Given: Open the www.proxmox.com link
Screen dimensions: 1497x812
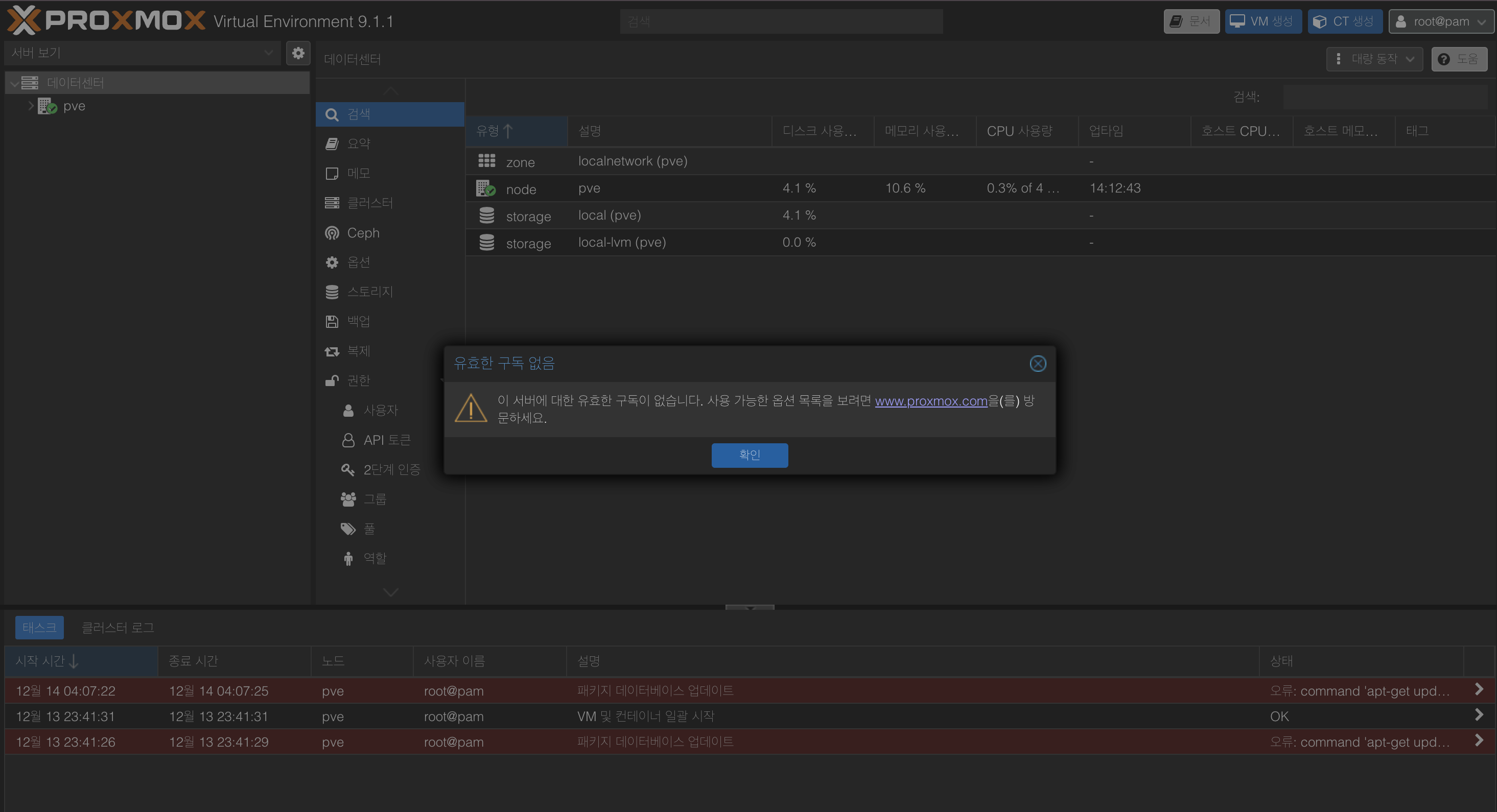Looking at the screenshot, I should click(x=931, y=401).
